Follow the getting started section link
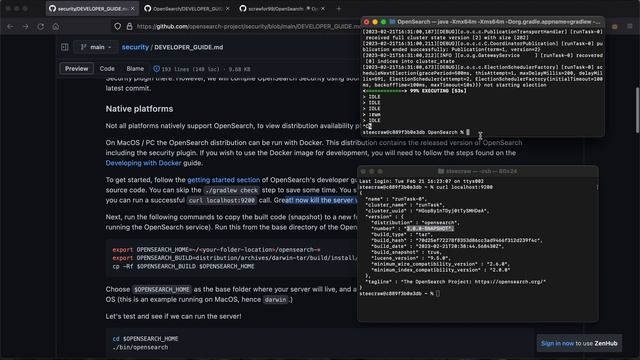The height and width of the screenshot is (360, 640). [223, 180]
